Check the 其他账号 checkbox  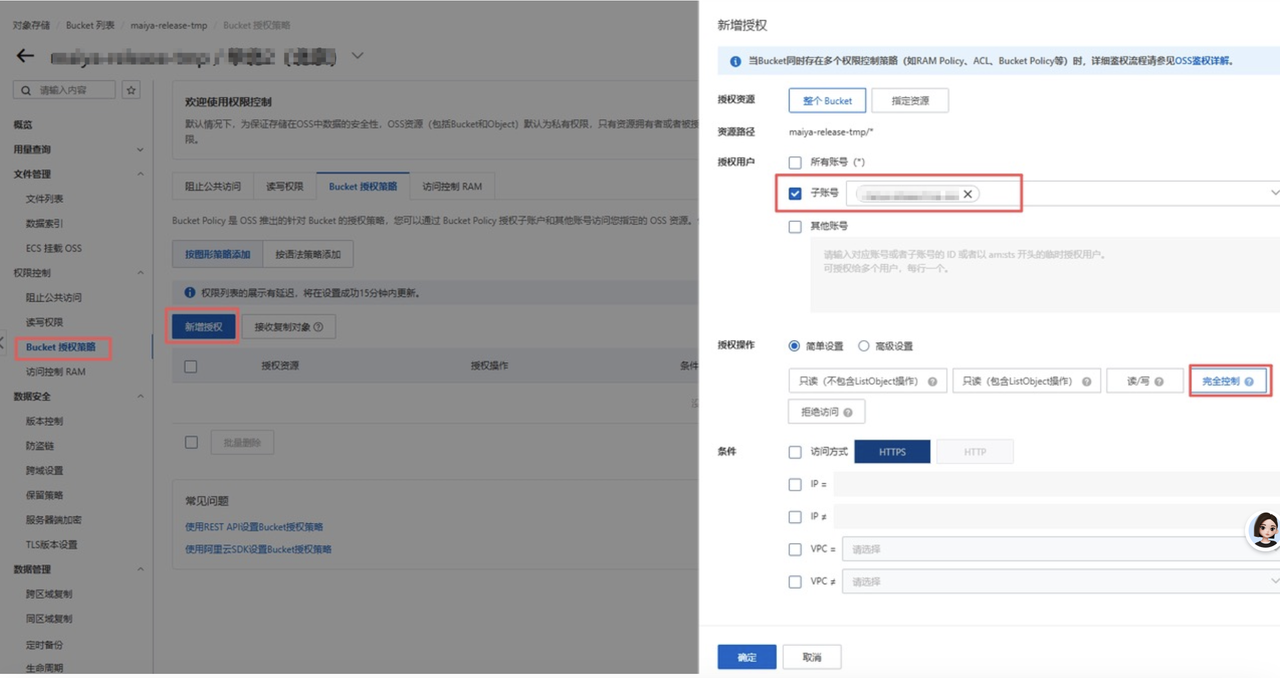795,226
